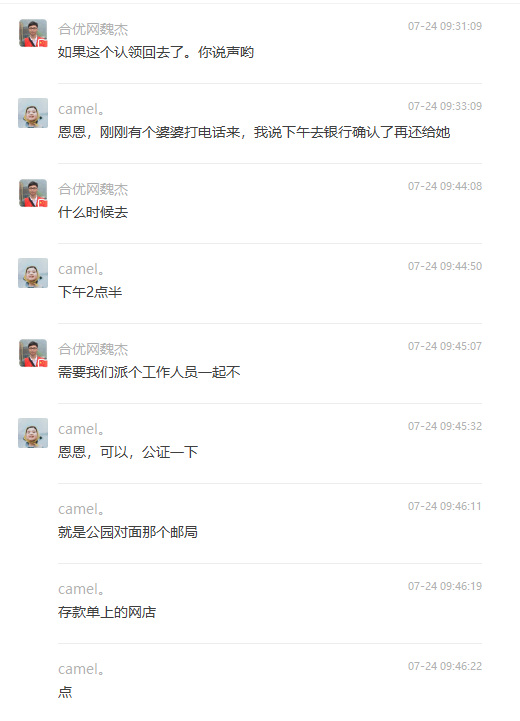Click 合优网魏杰 avatar at 09:45:07 message
The width and height of the screenshot is (520, 721).
(33, 353)
